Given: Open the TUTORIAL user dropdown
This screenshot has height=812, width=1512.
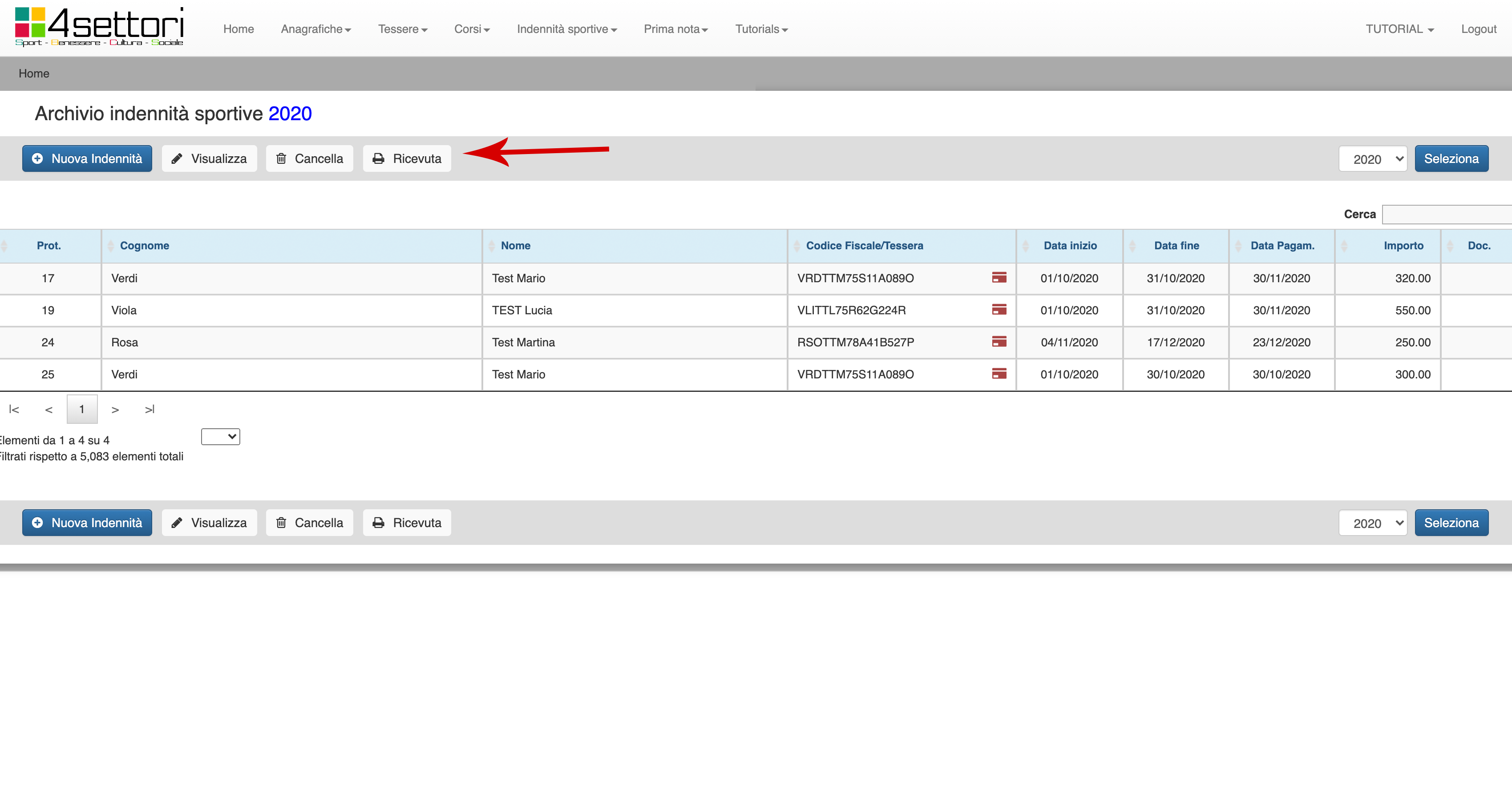Looking at the screenshot, I should tap(1399, 29).
